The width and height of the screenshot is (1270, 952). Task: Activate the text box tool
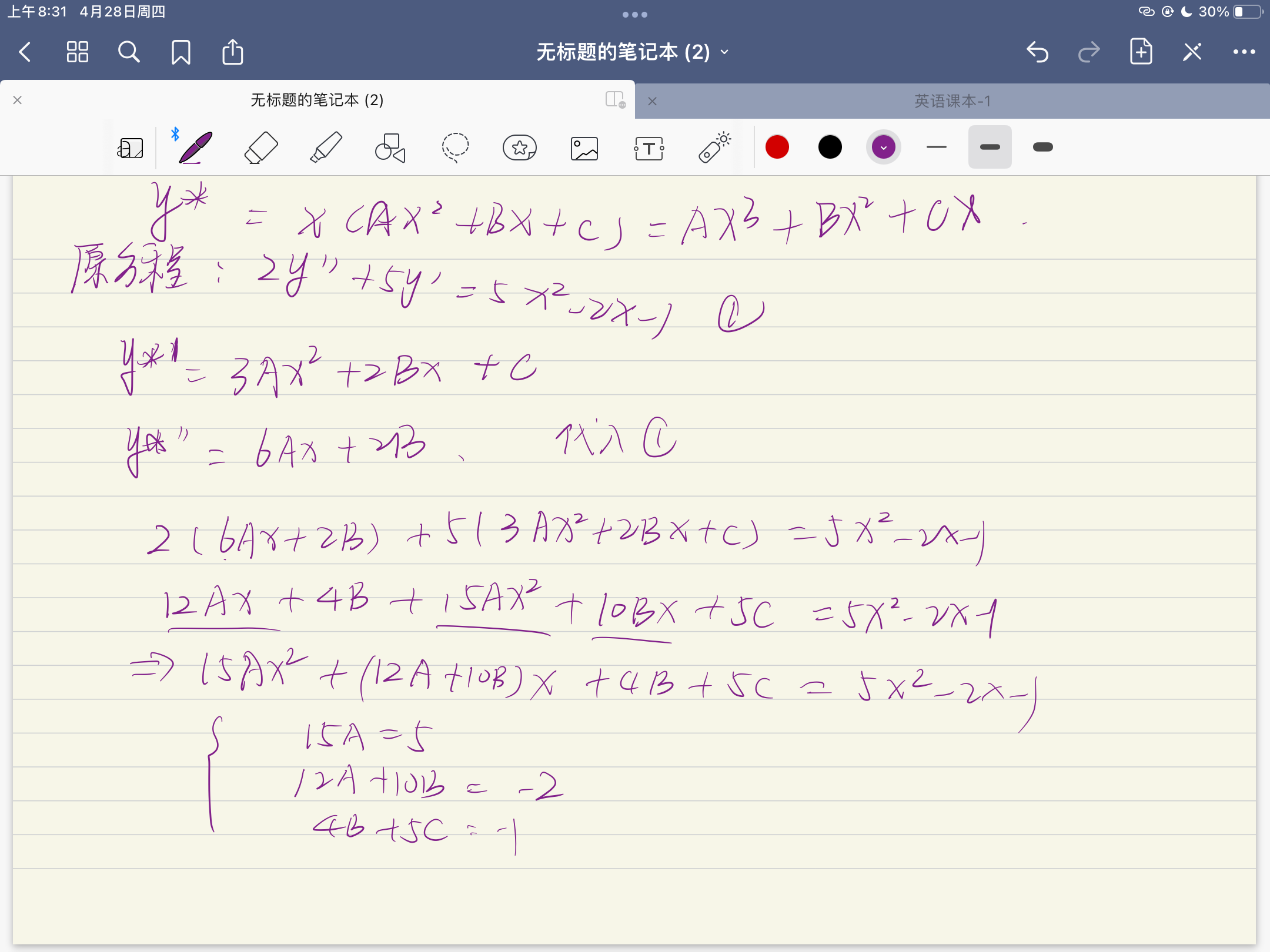click(649, 148)
